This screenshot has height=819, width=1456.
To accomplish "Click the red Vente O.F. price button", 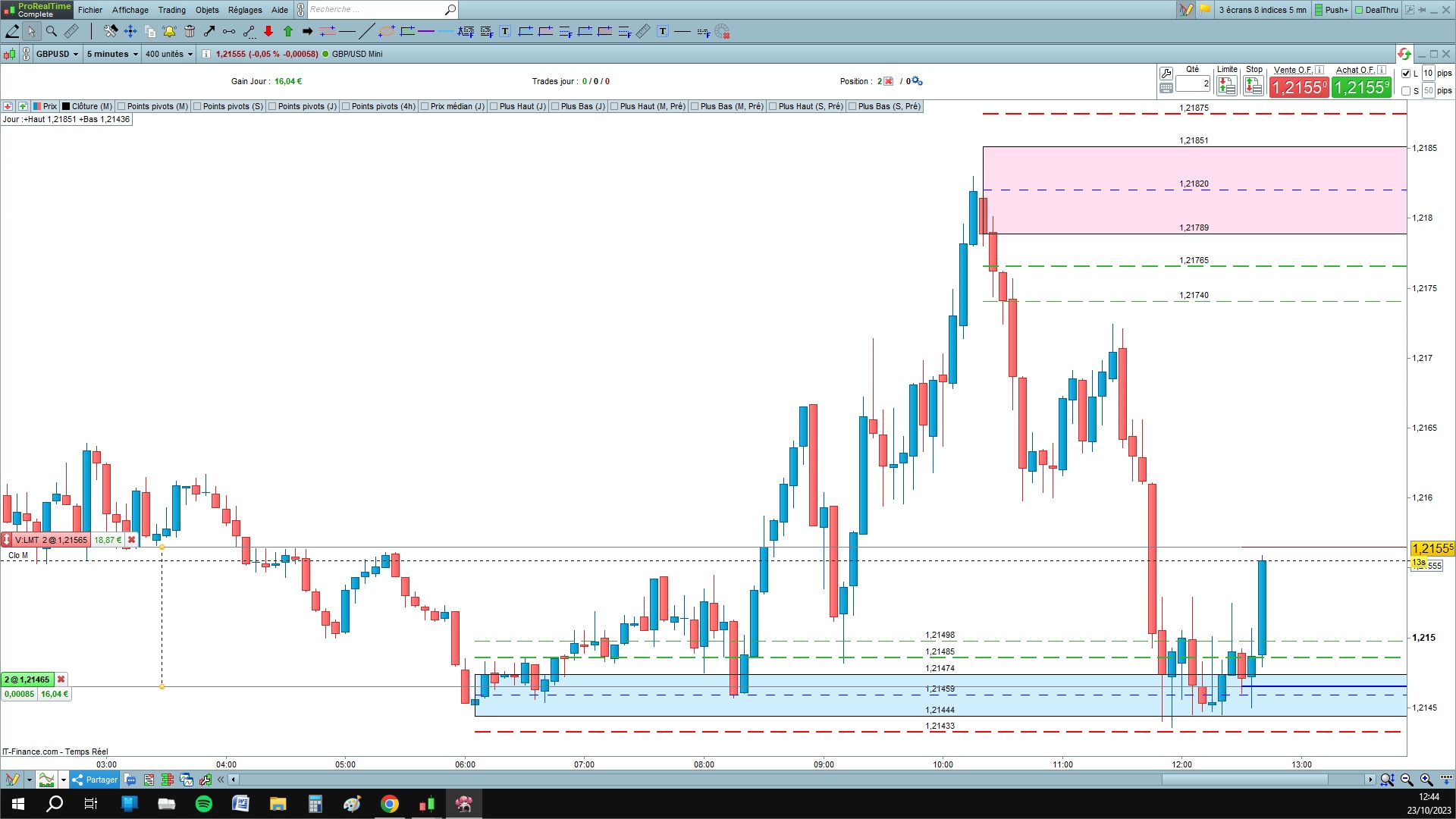I will click(x=1299, y=88).
